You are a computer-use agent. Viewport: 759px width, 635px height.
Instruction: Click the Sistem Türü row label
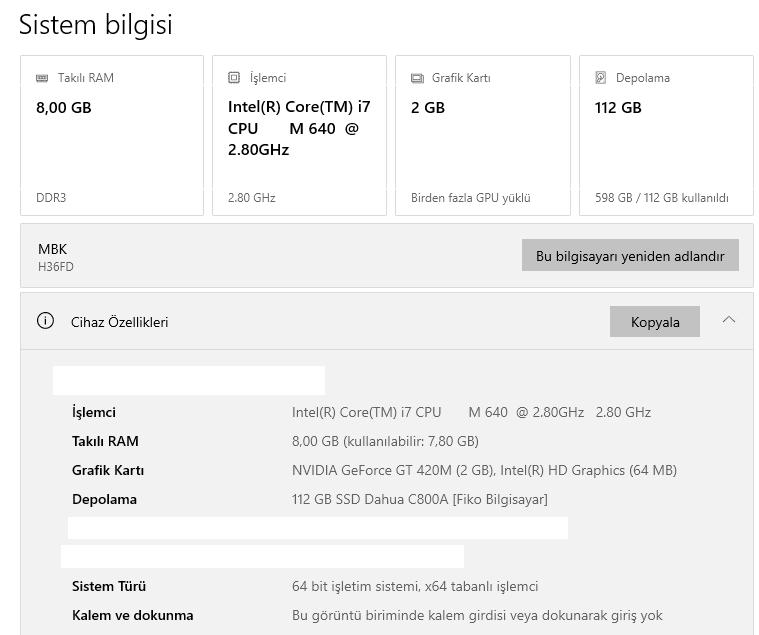109,586
